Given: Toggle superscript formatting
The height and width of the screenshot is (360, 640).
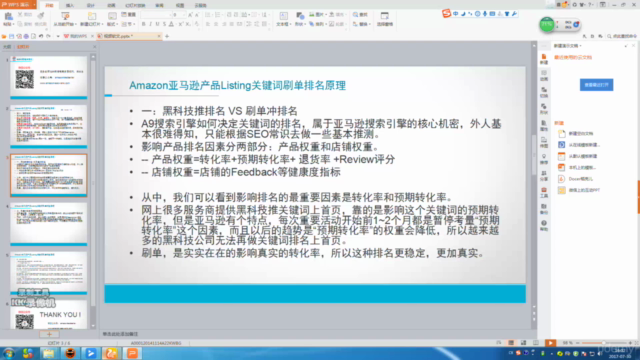Looking at the screenshot, I should point(181,24).
